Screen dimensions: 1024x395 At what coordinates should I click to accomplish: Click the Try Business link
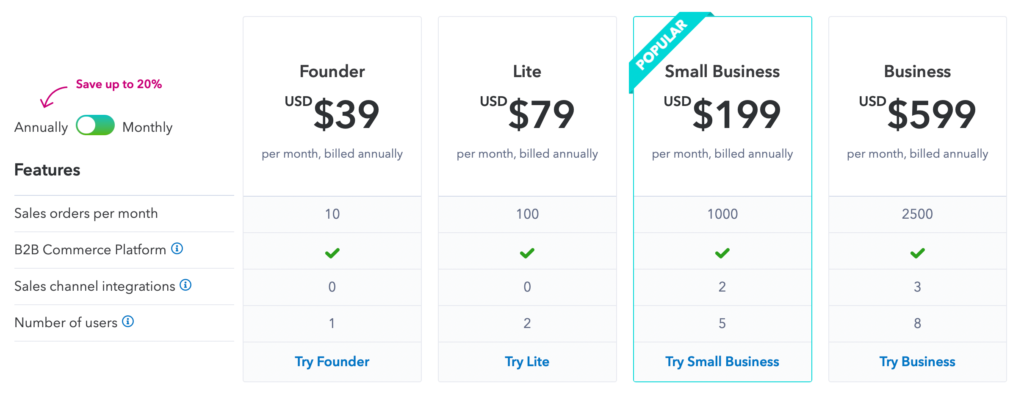pyautogui.click(x=918, y=362)
